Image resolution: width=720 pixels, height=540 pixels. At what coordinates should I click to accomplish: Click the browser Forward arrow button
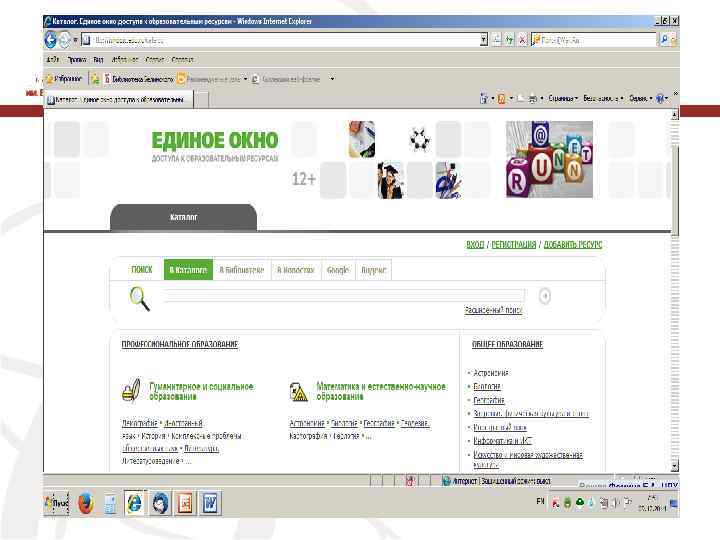click(x=65, y=40)
